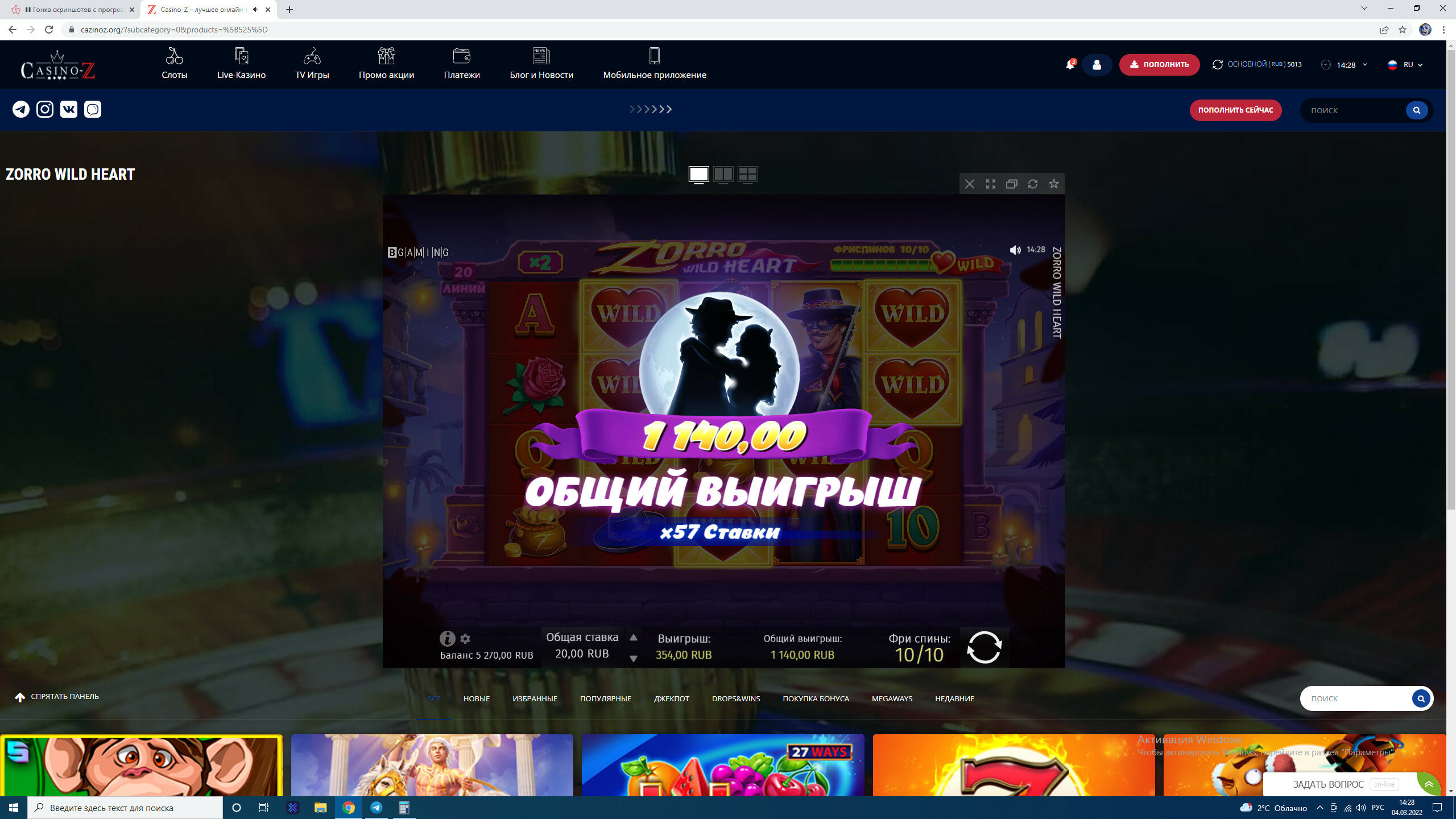Open game info icon near balance
This screenshot has width=1456, height=819.
tap(447, 638)
